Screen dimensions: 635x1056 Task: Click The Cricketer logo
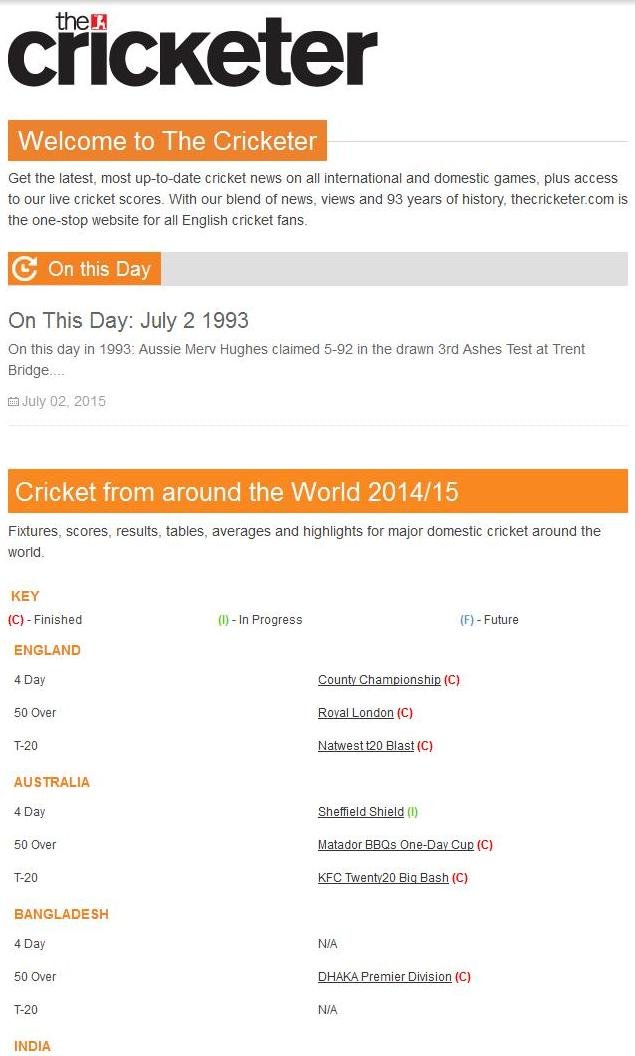pyautogui.click(x=192, y=50)
